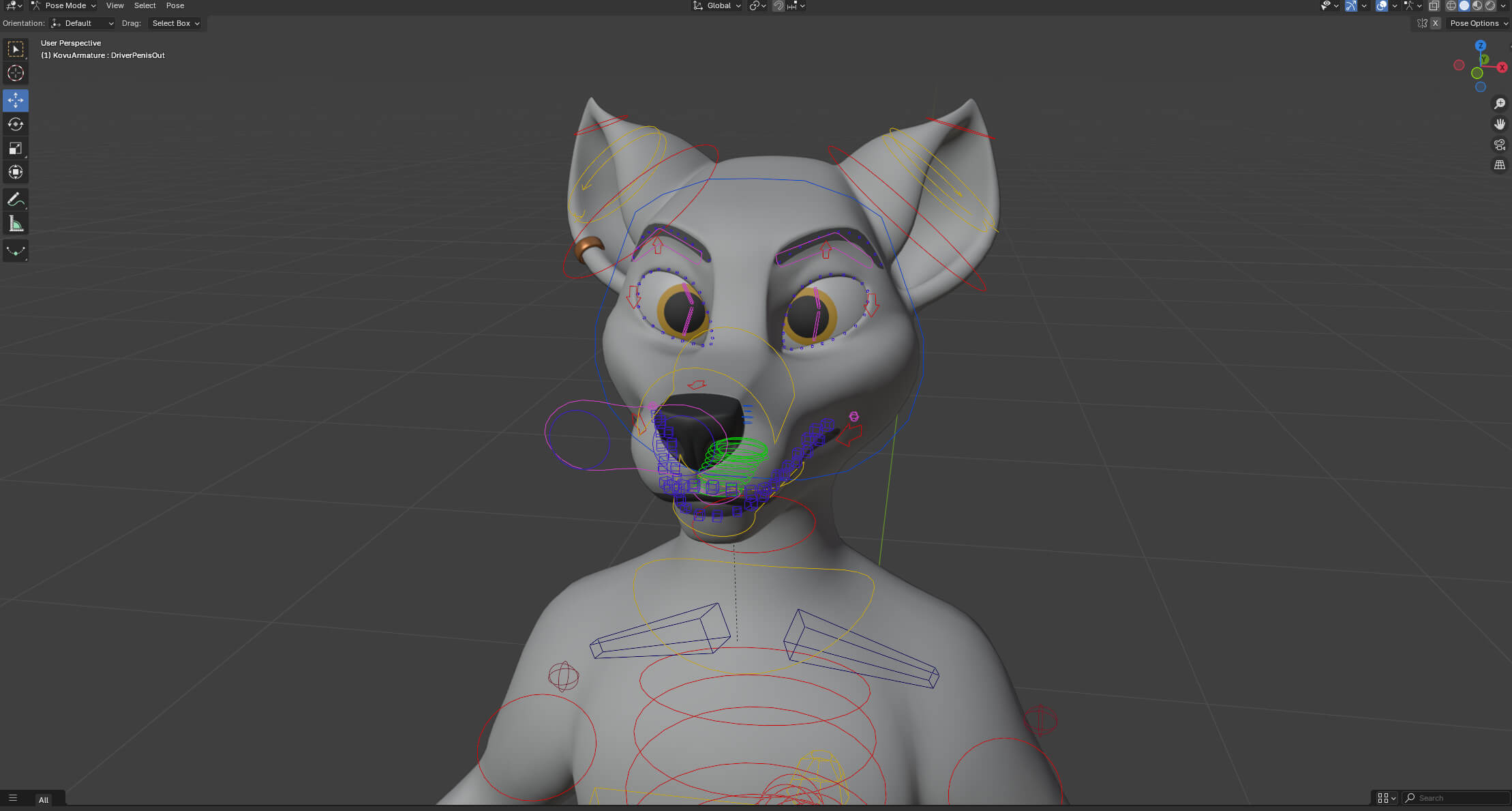Image resolution: width=1512 pixels, height=811 pixels.
Task: Open the Pose Mode dropdown
Action: point(63,5)
